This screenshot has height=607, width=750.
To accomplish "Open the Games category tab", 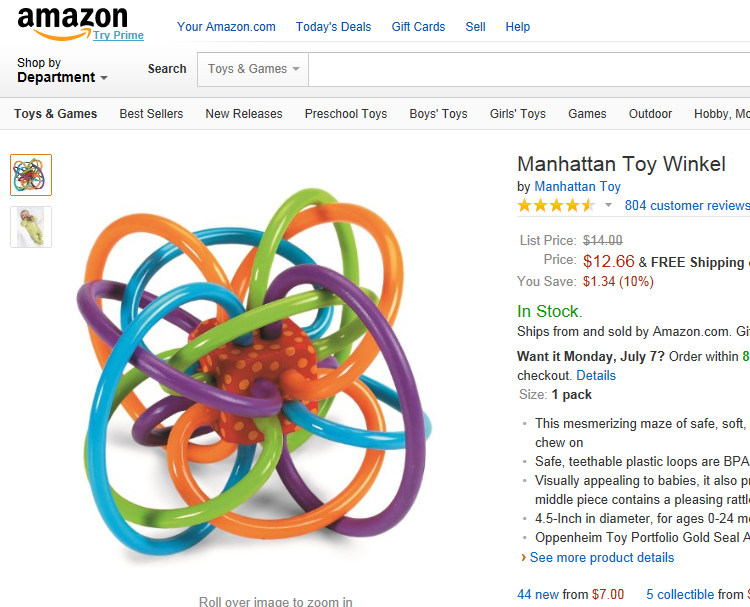I will (x=587, y=114).
